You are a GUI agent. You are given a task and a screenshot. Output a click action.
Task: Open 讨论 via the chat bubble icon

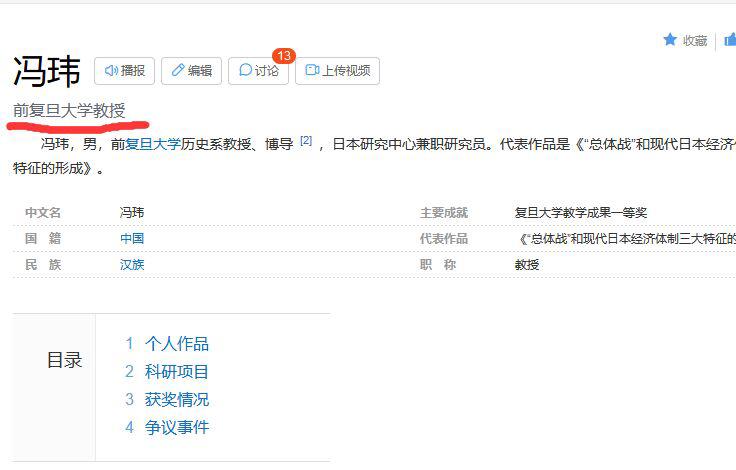246,71
